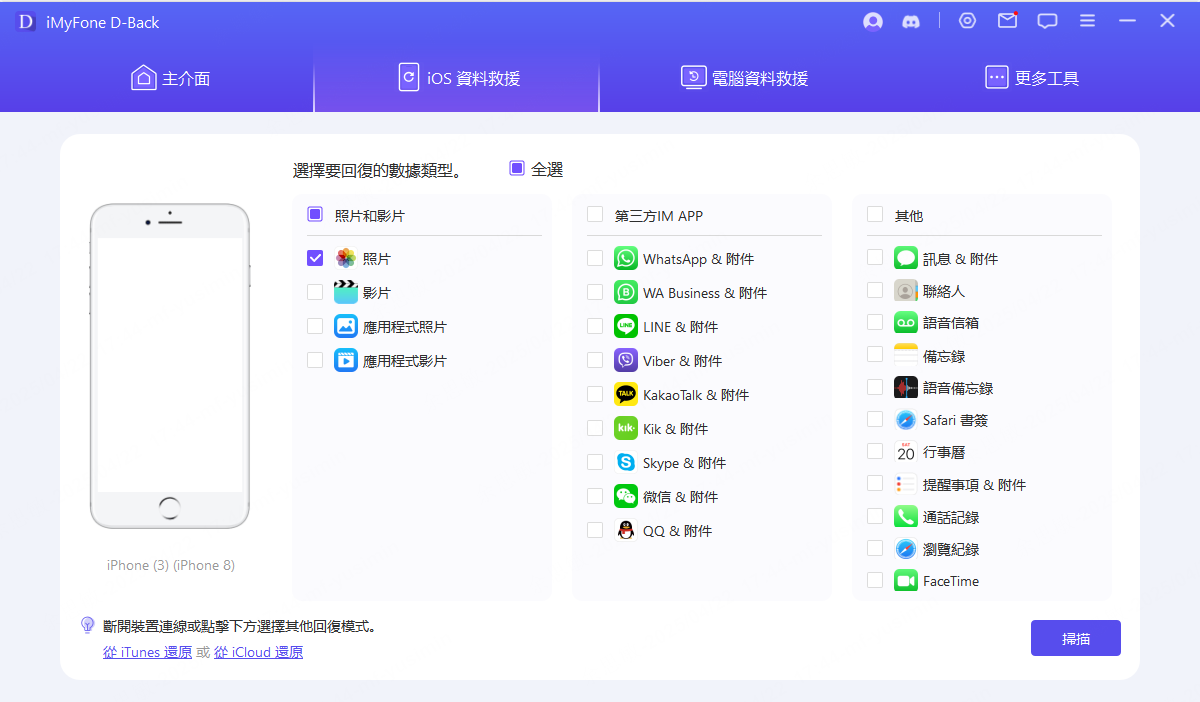1200x702 pixels.
Task: Click the WA Business icon
Action: [x=626, y=292]
